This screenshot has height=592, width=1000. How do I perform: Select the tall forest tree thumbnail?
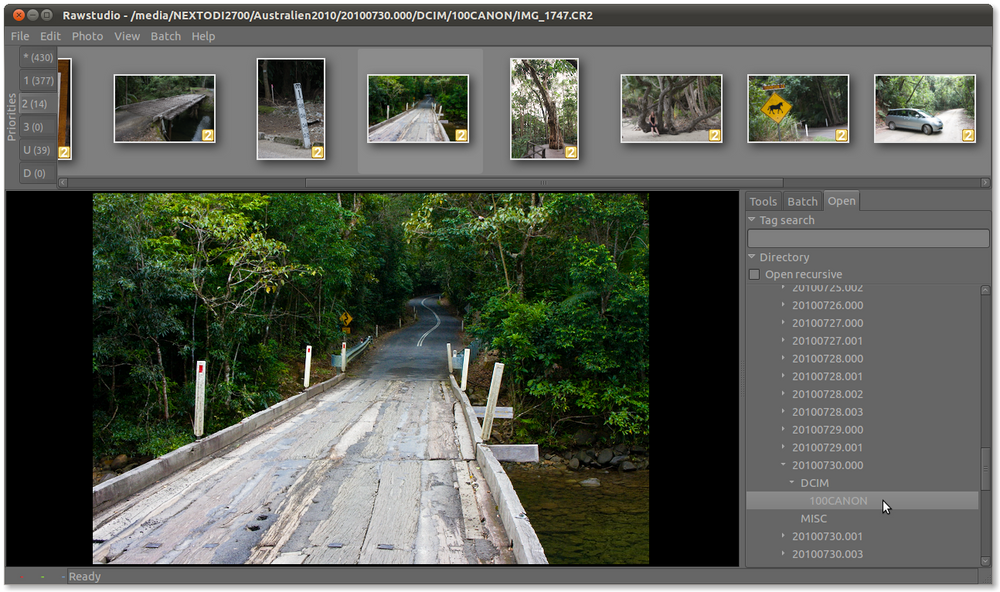[x=545, y=108]
